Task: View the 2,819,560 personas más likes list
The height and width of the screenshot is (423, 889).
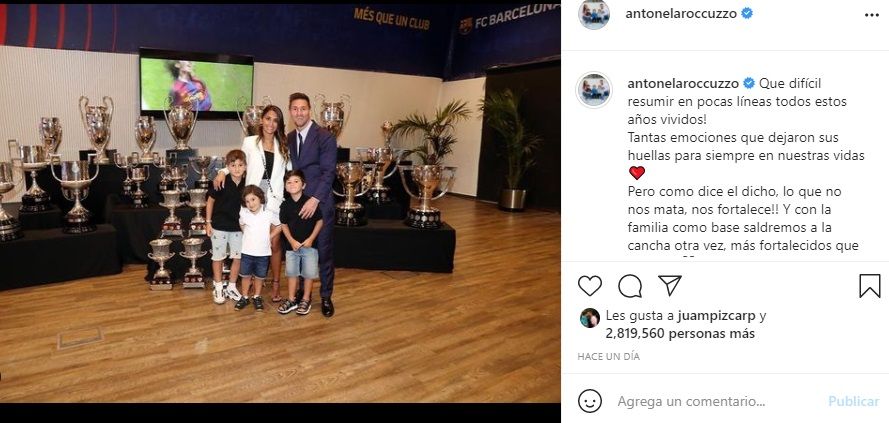Action: (x=680, y=334)
